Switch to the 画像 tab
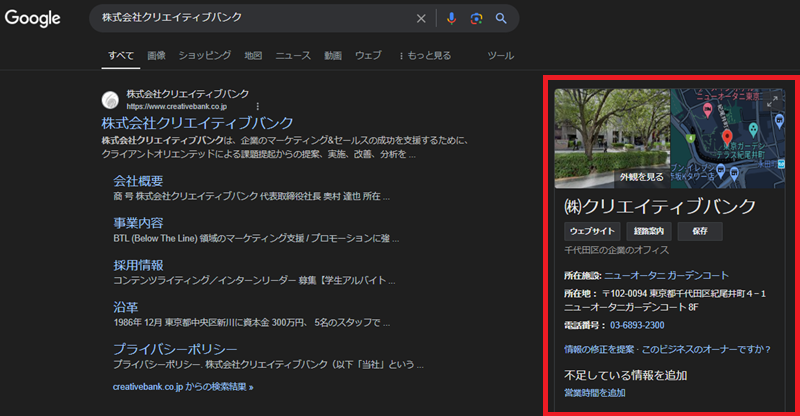The height and width of the screenshot is (416, 800). pos(156,55)
